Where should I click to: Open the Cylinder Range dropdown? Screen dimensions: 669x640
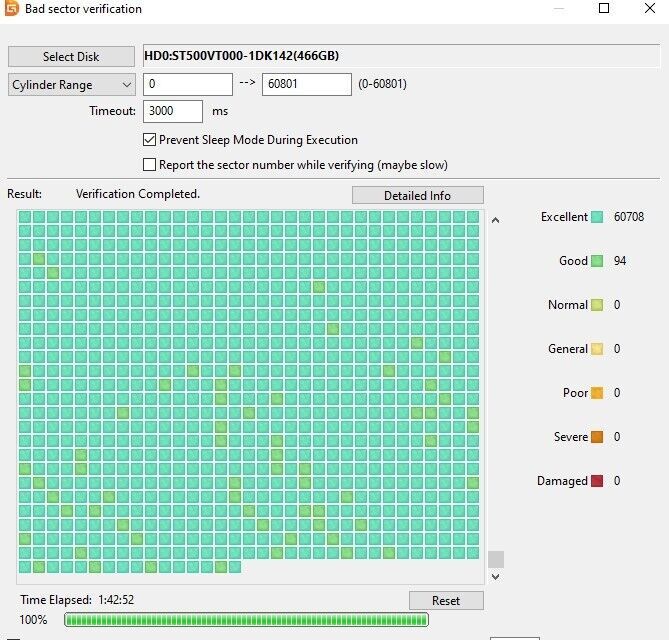72,84
